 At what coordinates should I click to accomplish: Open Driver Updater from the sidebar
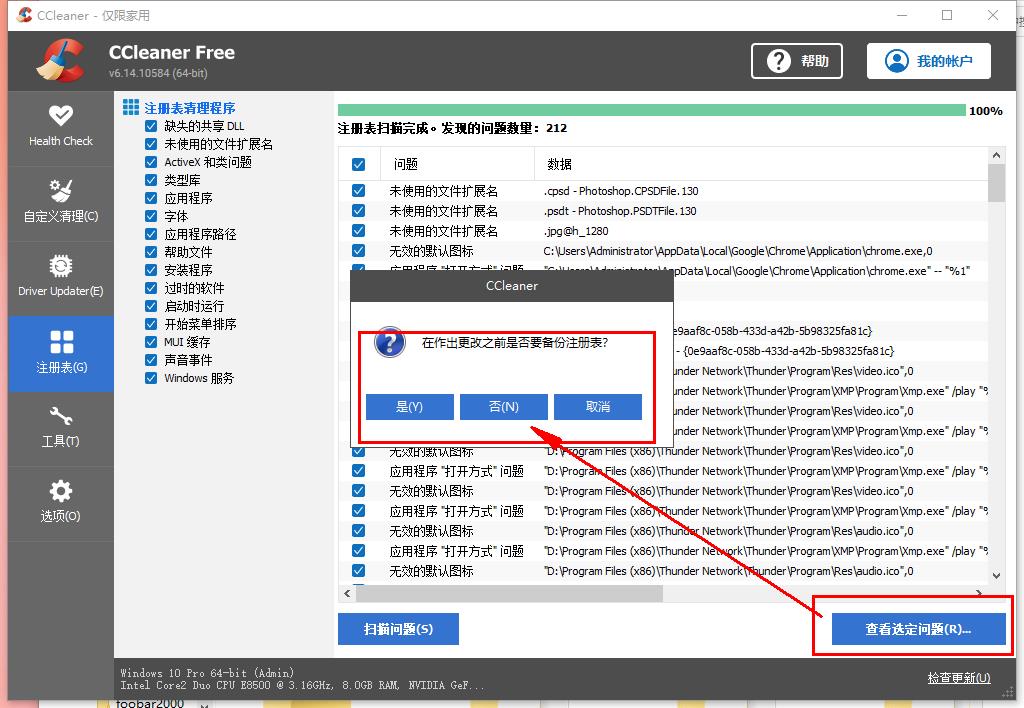pyautogui.click(x=60, y=277)
